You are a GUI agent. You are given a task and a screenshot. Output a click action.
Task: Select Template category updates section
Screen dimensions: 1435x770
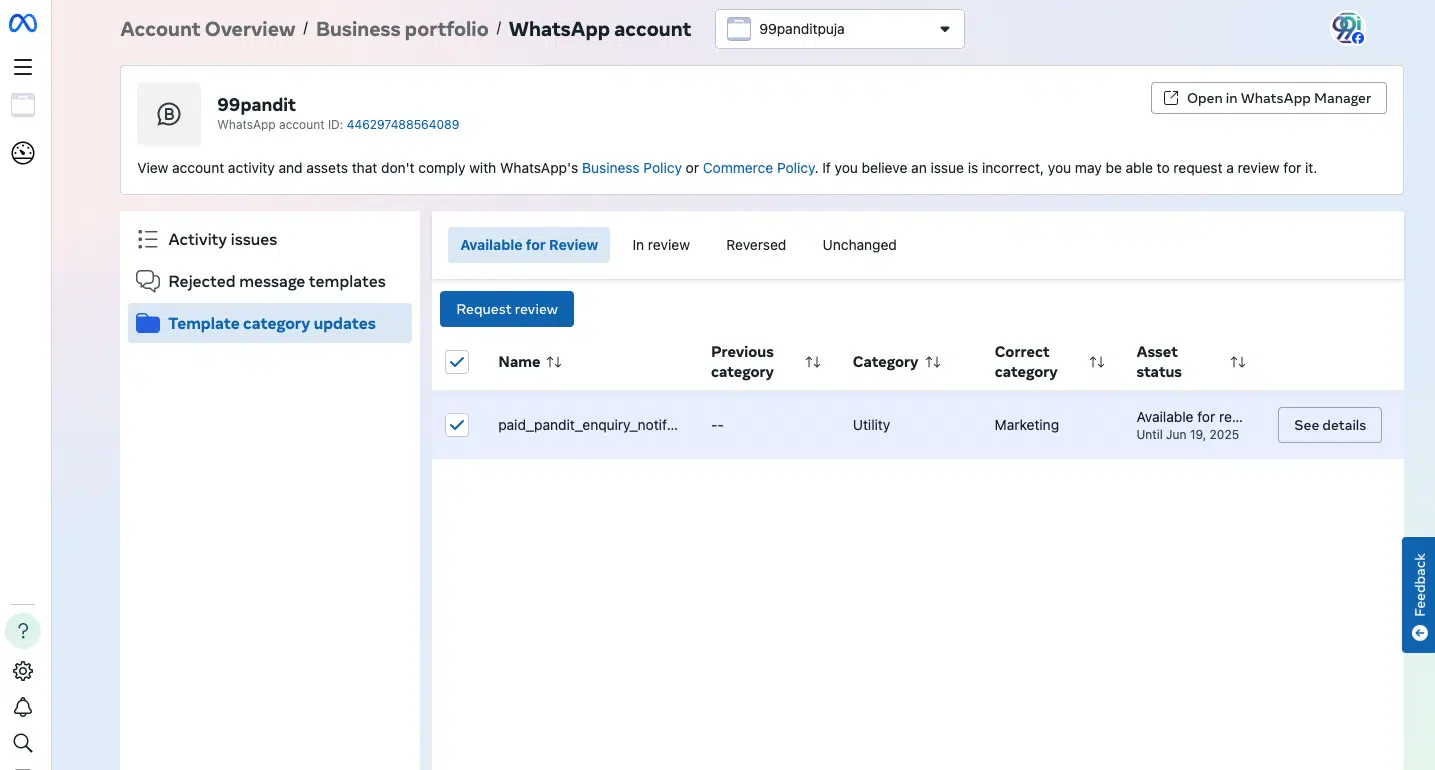tap(270, 324)
